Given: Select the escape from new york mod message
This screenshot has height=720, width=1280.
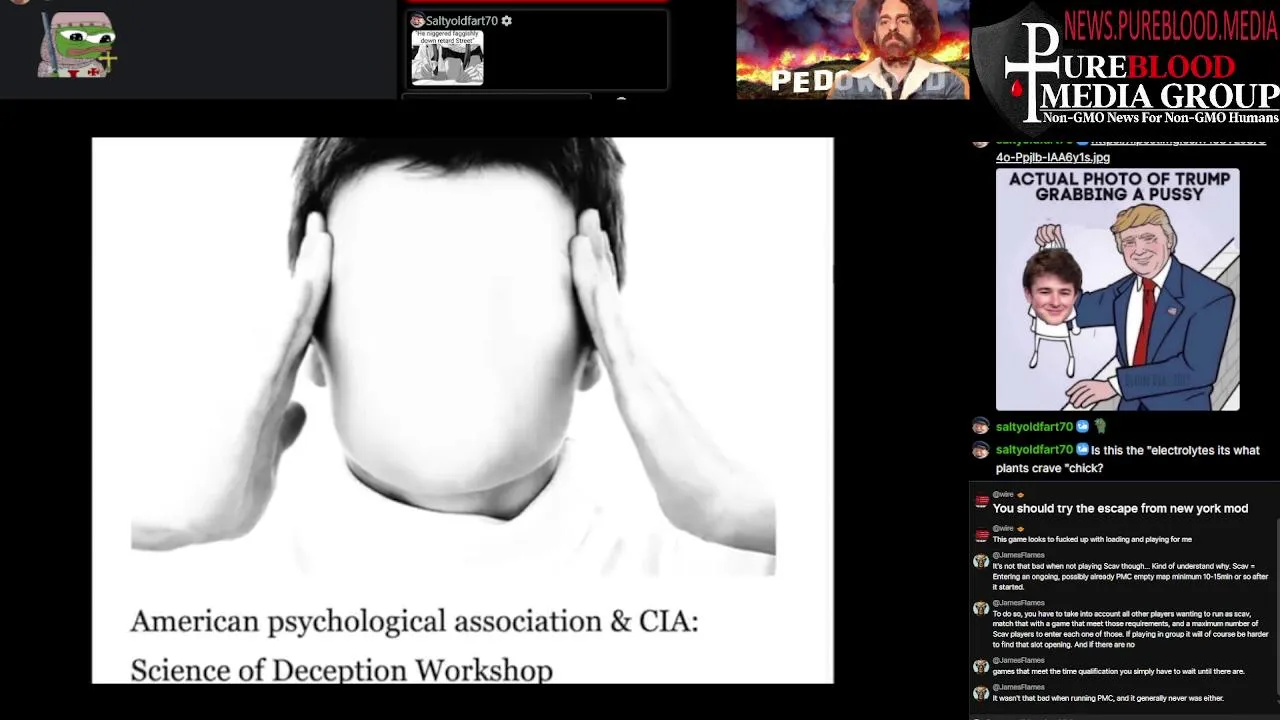Looking at the screenshot, I should coord(1120,509).
